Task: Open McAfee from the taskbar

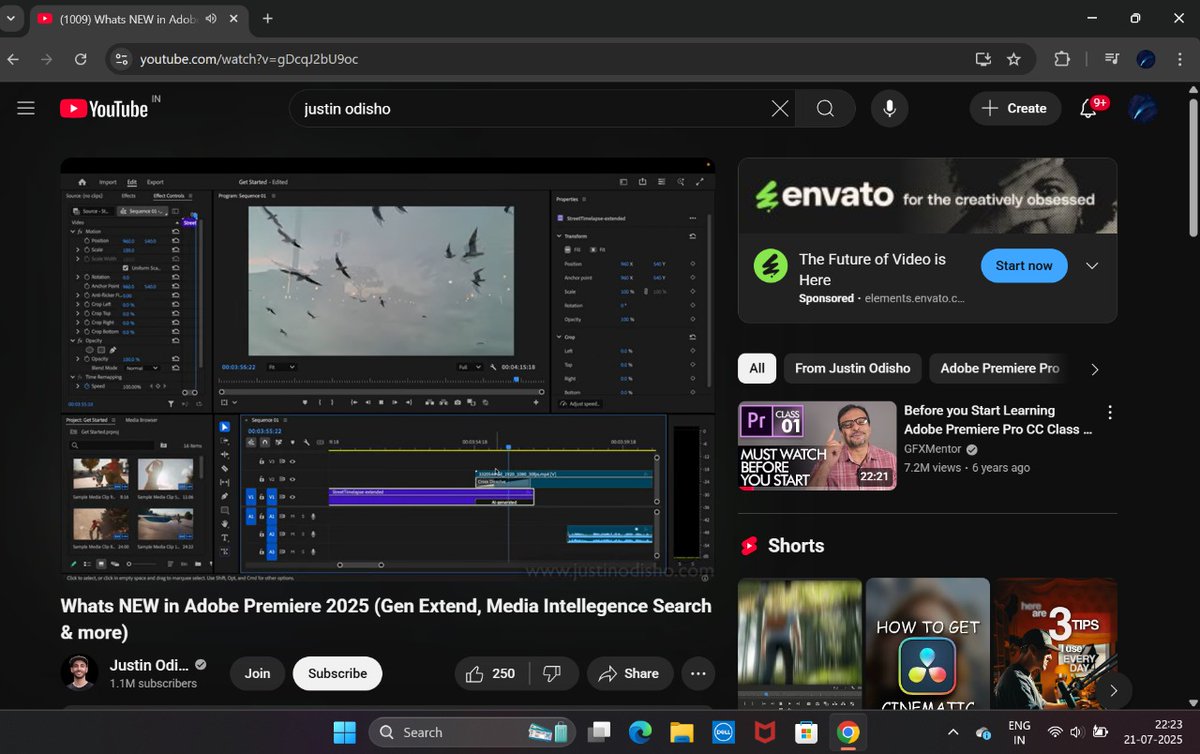Action: point(764,732)
